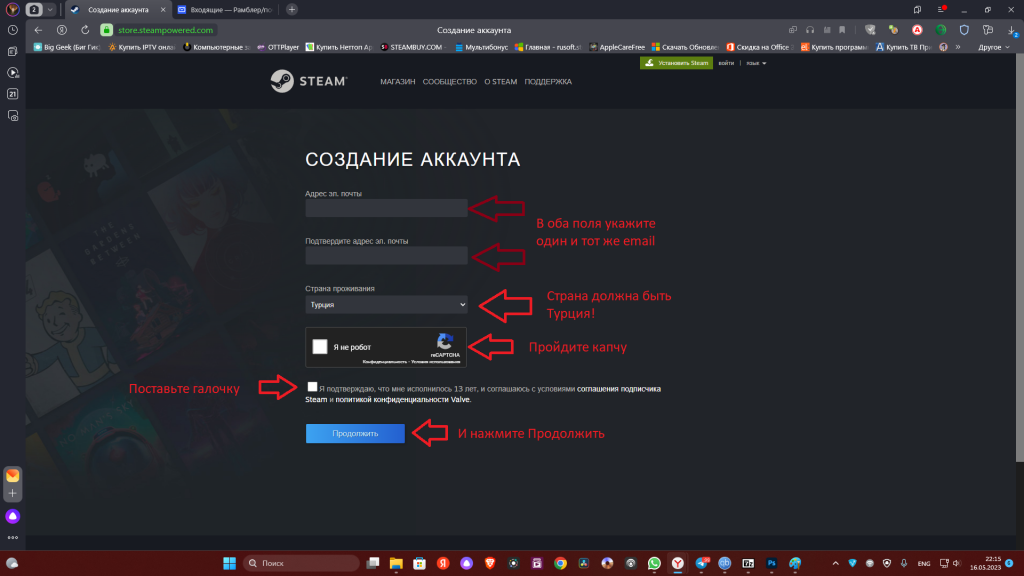Reload the page with the refresh icon
The image size is (1024, 576).
(x=86, y=30)
